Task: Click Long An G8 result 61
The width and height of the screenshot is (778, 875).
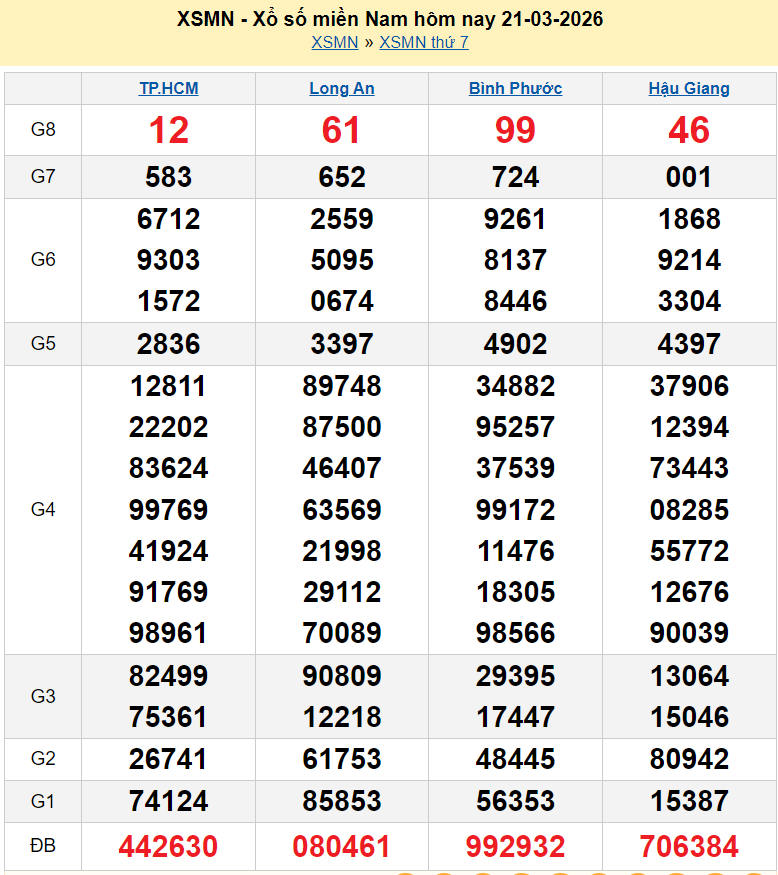Action: 342,130
